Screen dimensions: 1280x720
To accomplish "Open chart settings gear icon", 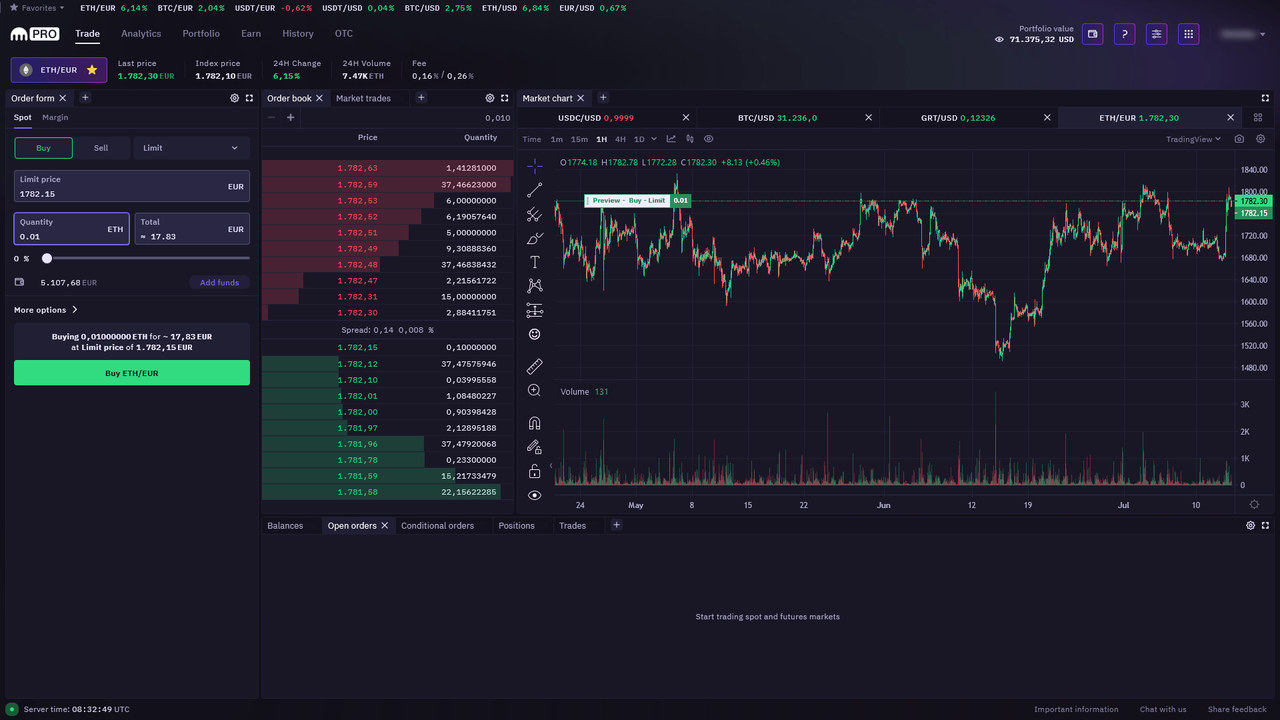I will pyautogui.click(x=1260, y=139).
